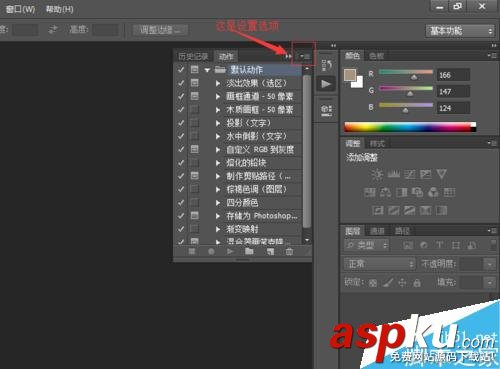Switch to the 色板 swatches tab
500x369 pixels.
pos(377,56)
